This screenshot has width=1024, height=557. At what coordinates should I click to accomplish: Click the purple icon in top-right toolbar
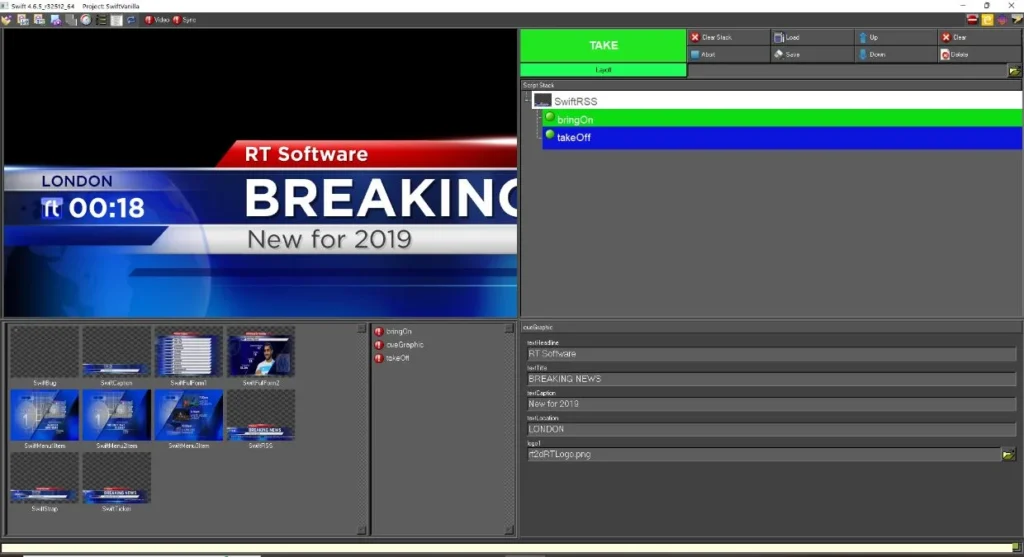point(1002,20)
